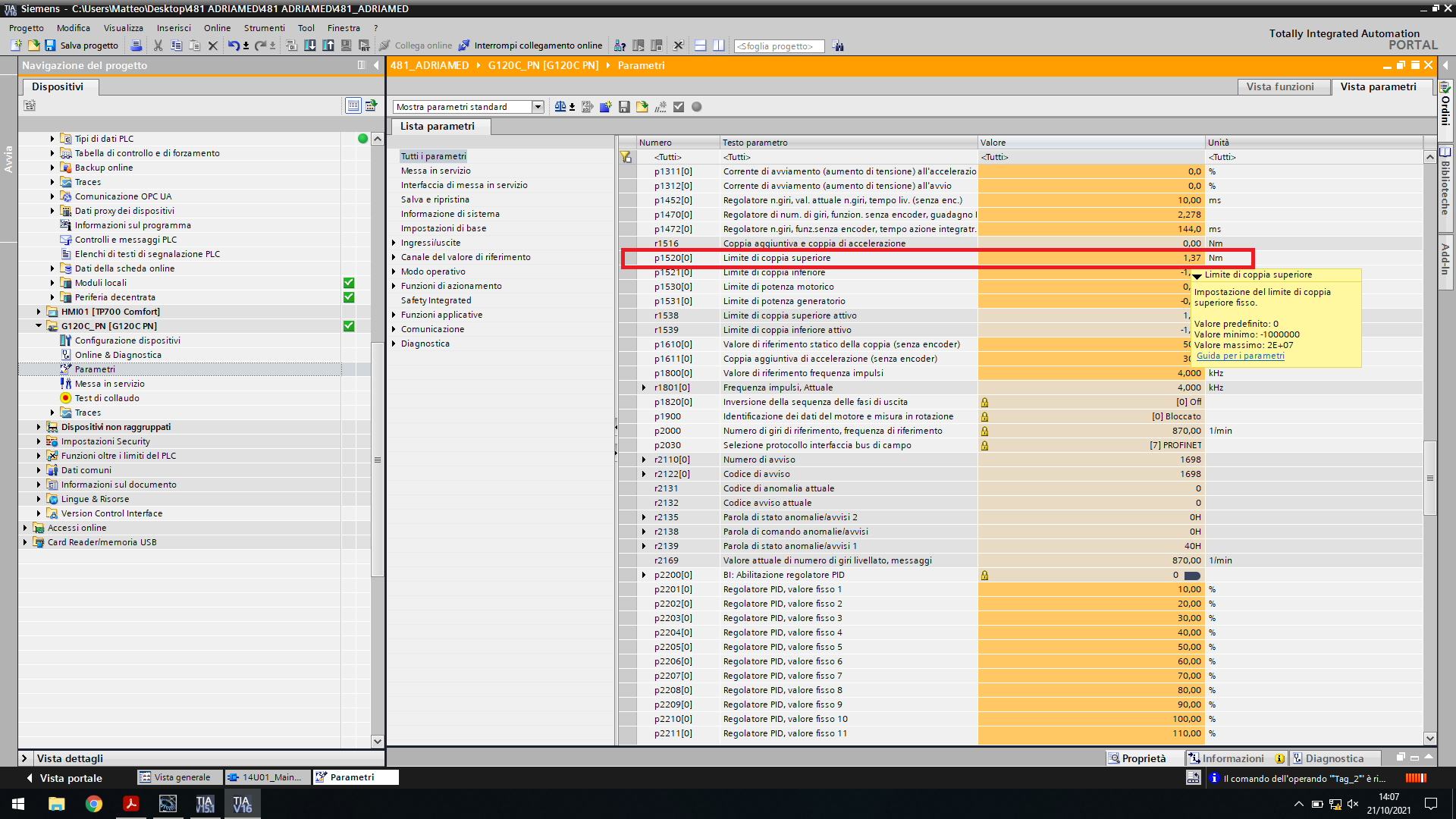The width and height of the screenshot is (1456, 819).
Task: Click the undo arrow icon
Action: 234,45
